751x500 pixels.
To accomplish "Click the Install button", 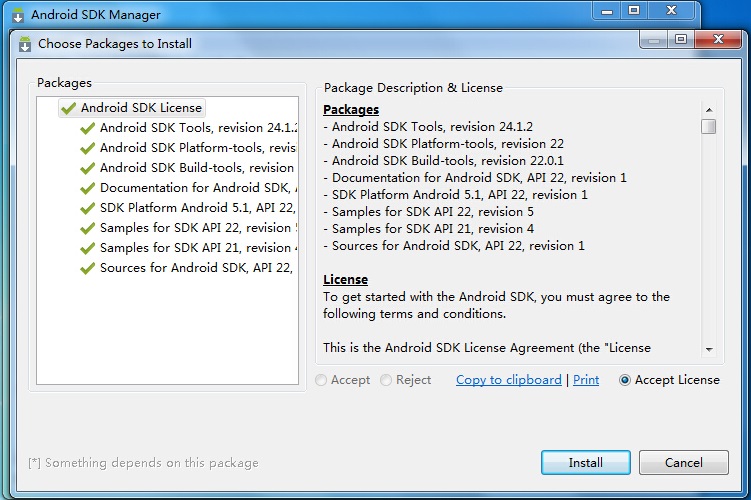I will (x=586, y=463).
